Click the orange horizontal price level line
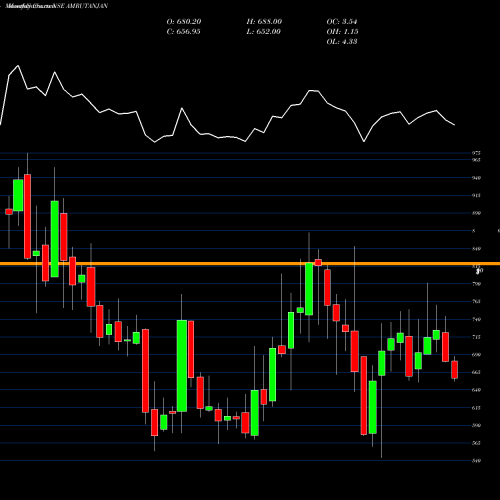This screenshot has width=500, height=500. point(250,264)
